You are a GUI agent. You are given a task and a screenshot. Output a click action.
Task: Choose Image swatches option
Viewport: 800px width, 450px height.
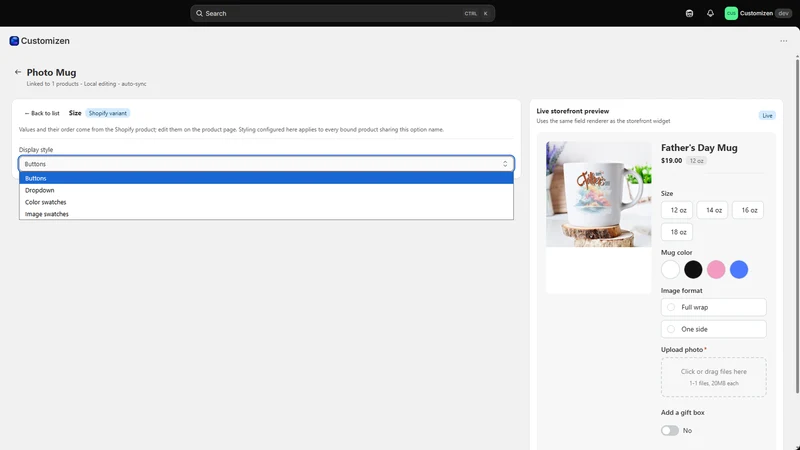pos(266,214)
